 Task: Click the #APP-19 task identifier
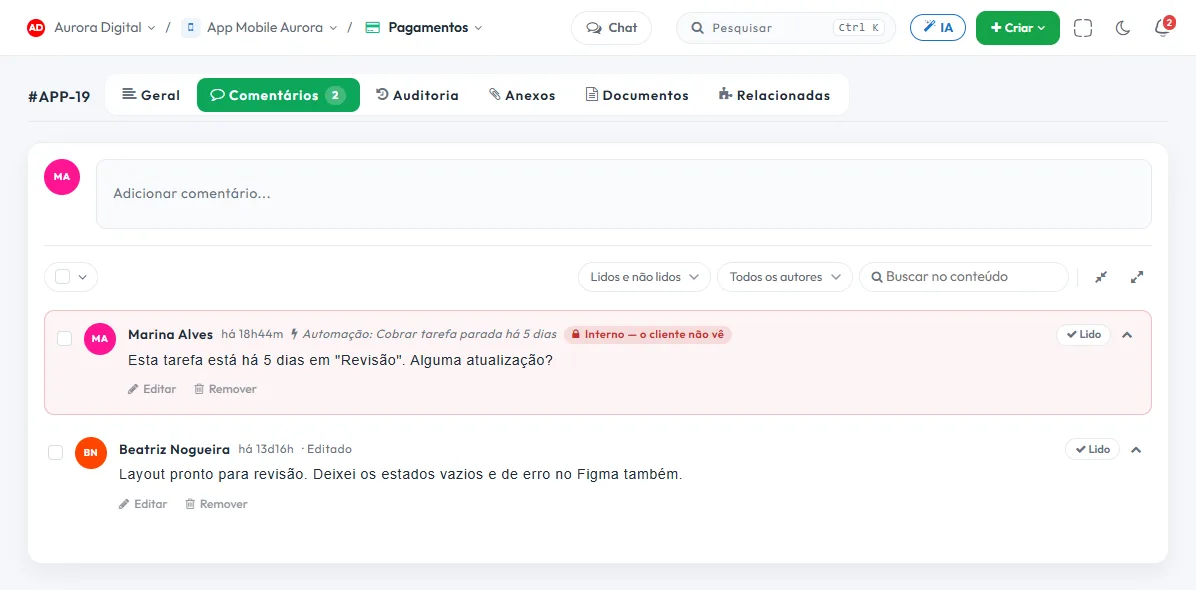(x=59, y=96)
